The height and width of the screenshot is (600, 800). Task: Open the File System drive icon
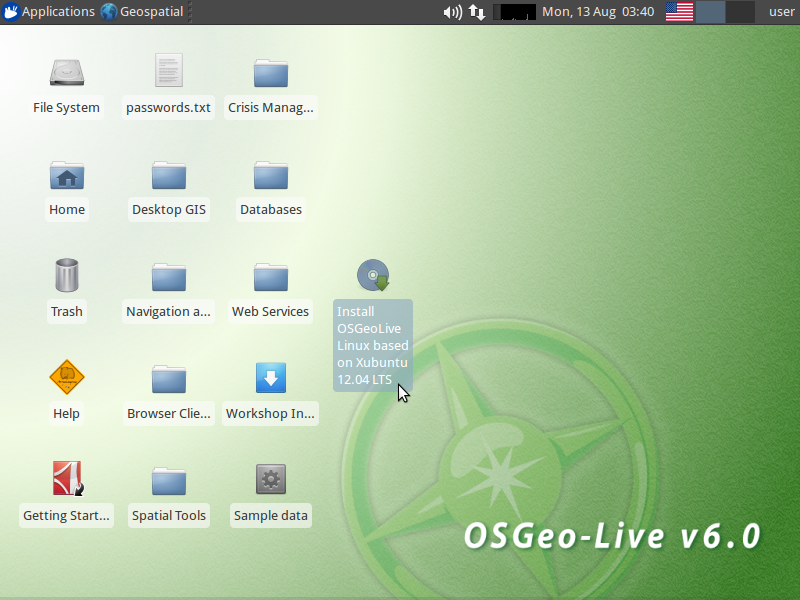(x=67, y=72)
